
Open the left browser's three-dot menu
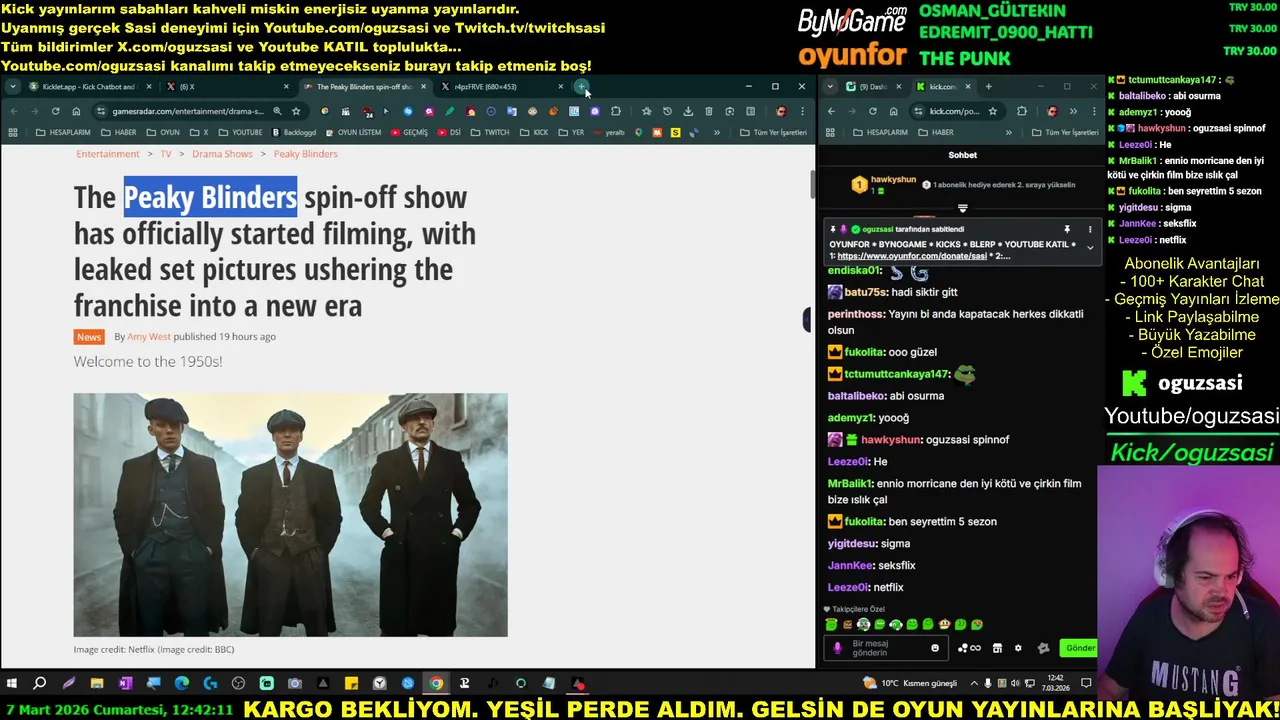click(x=802, y=111)
